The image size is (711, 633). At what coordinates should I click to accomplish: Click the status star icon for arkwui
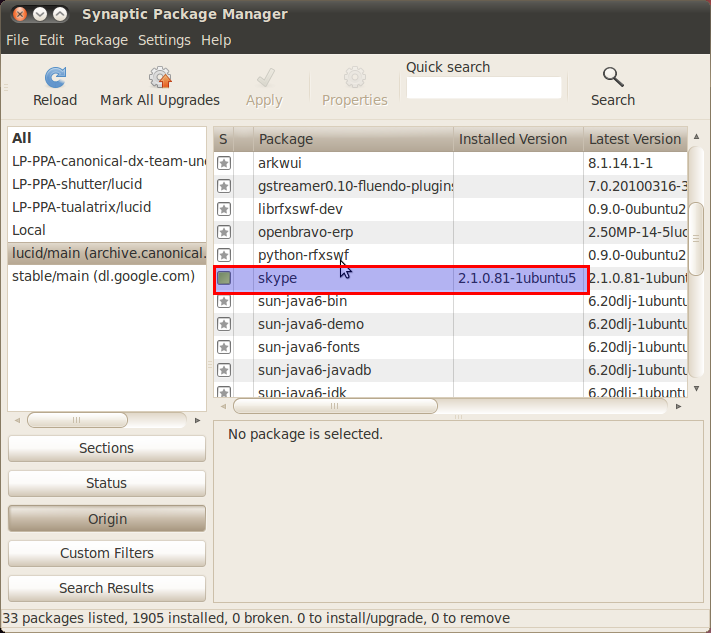click(224, 162)
